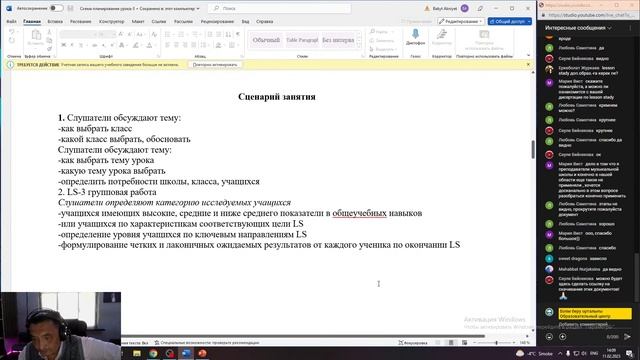This screenshot has width=640, height=360.
Task: Click the Undo arrow icon
Action: (x=11, y=32)
